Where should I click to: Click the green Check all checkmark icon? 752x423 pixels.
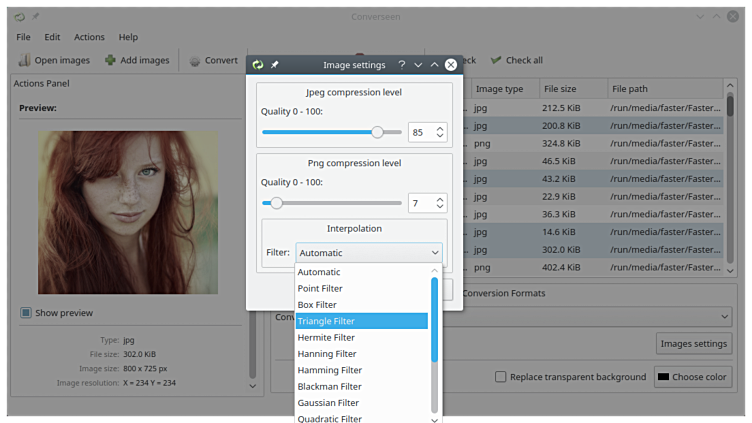click(495, 60)
